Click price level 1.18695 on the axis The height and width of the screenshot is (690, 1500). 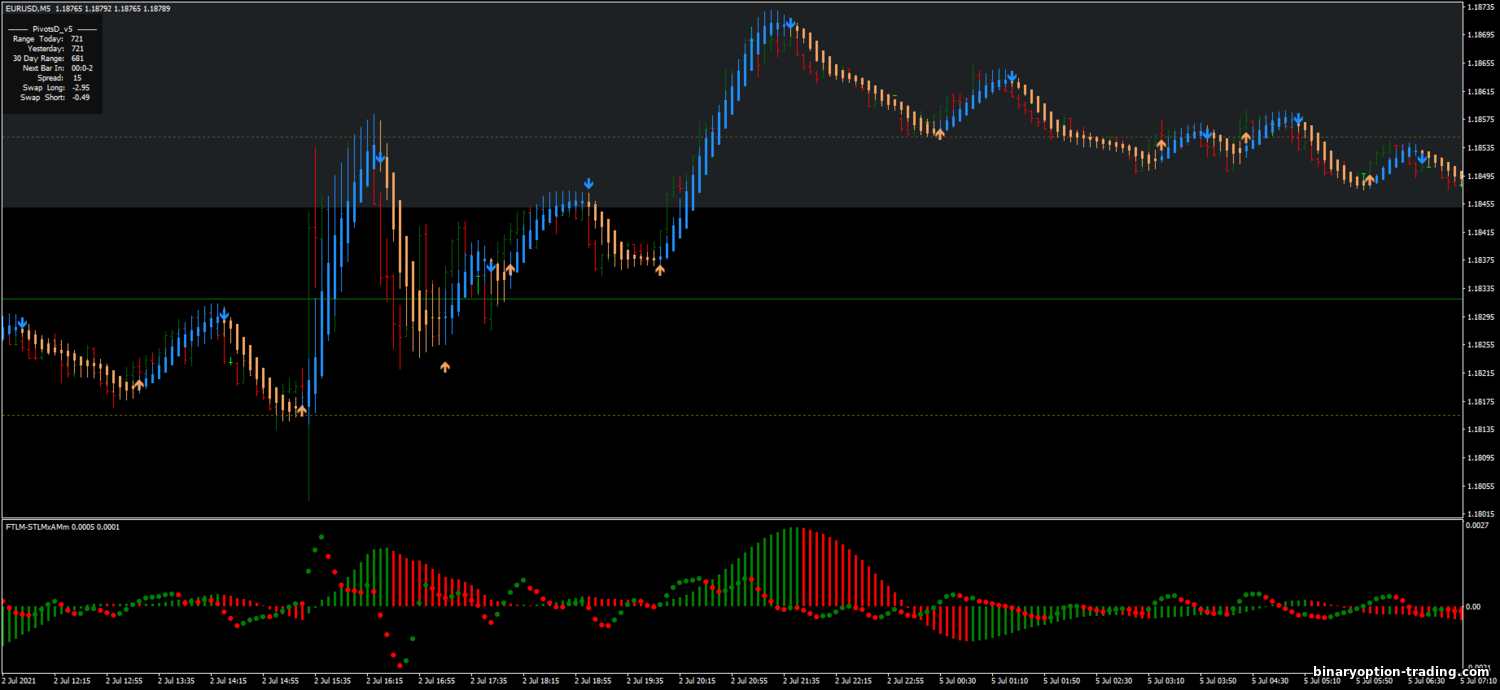[1480, 35]
